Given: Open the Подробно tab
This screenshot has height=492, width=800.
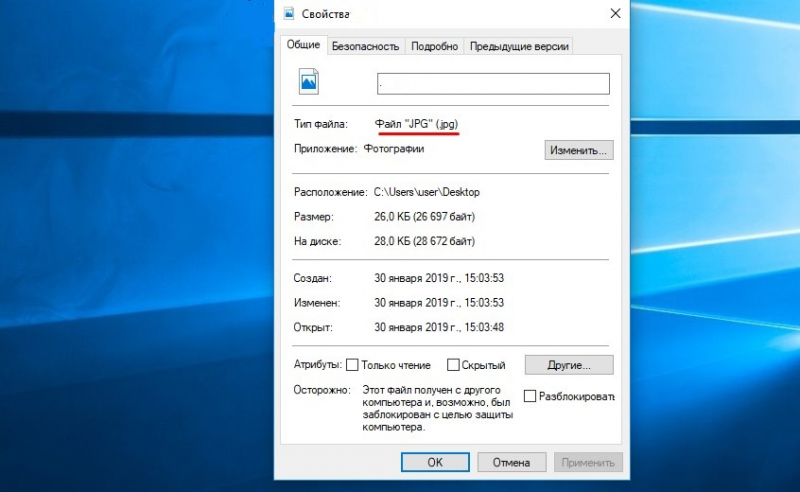Looking at the screenshot, I should pos(435,46).
